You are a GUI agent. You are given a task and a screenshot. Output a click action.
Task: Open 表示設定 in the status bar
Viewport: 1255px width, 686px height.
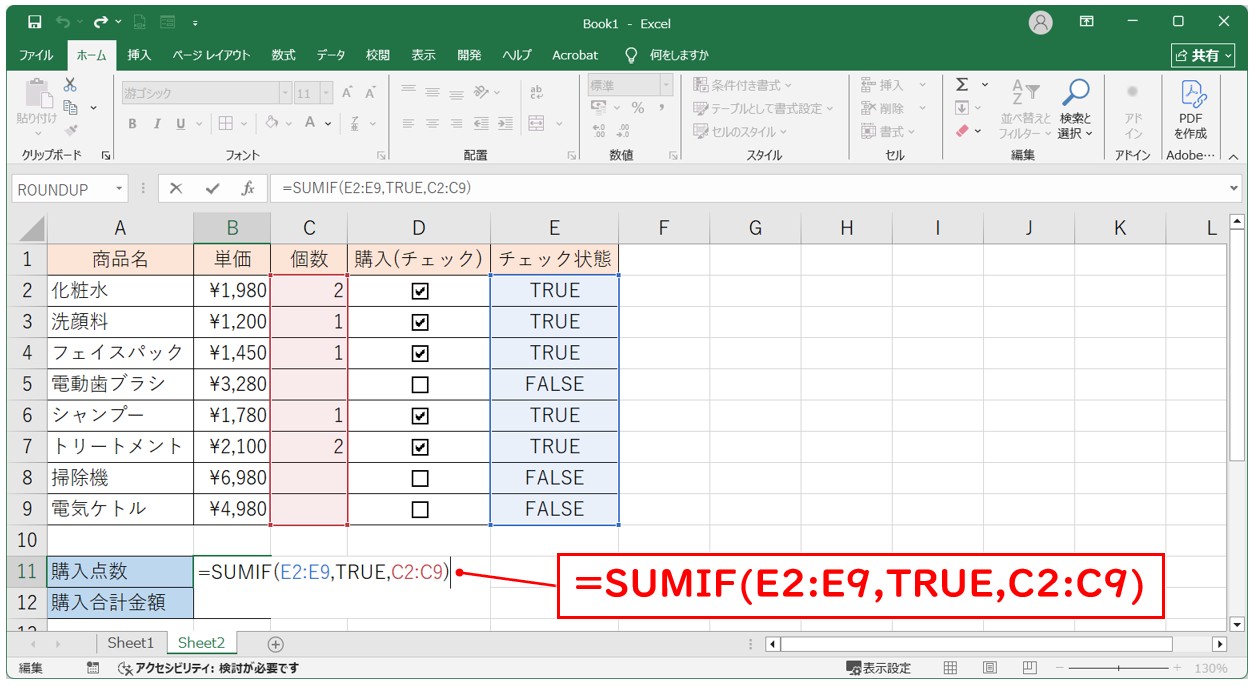879,668
